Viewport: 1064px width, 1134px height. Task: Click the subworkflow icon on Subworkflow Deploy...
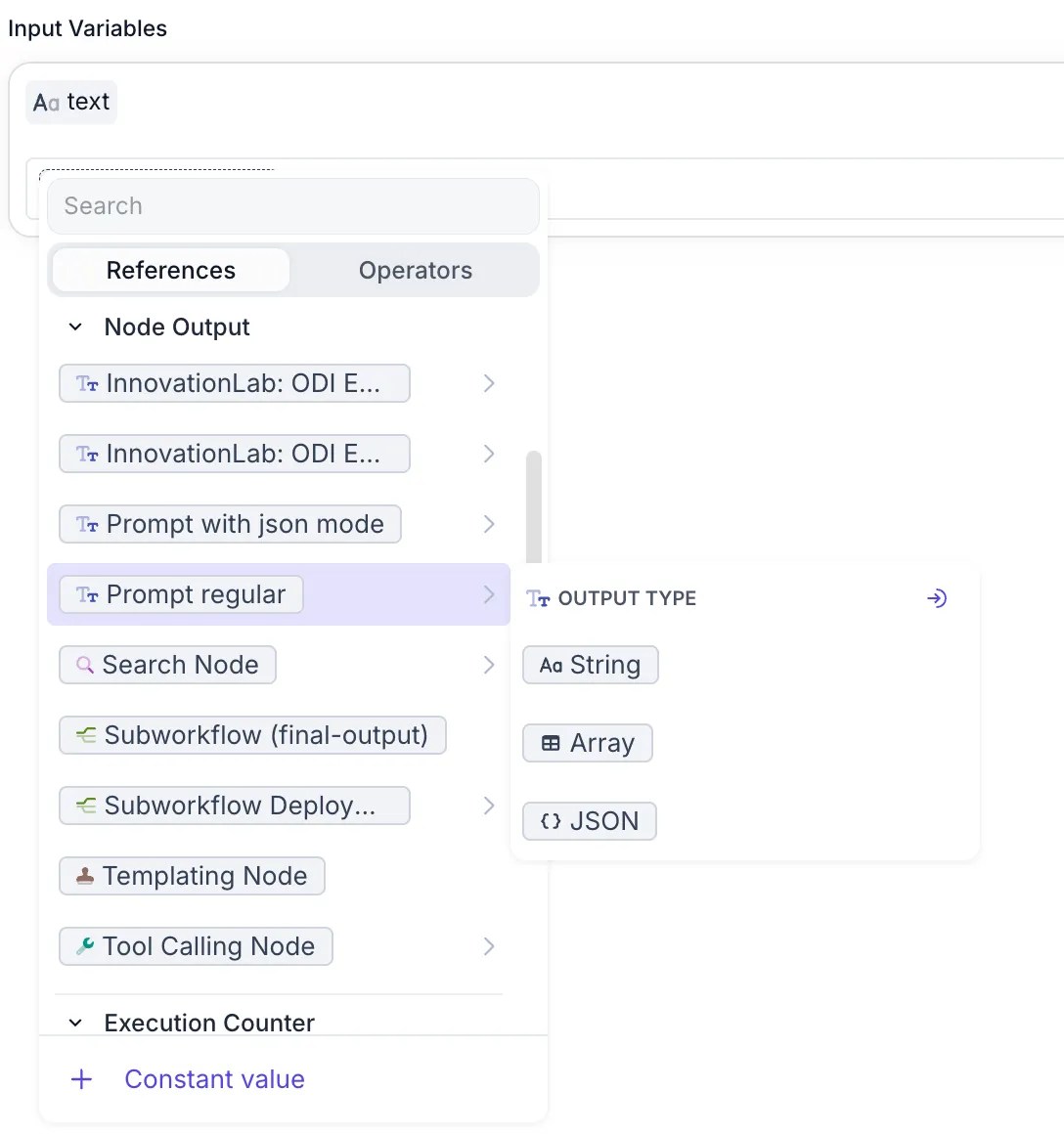[x=86, y=806]
